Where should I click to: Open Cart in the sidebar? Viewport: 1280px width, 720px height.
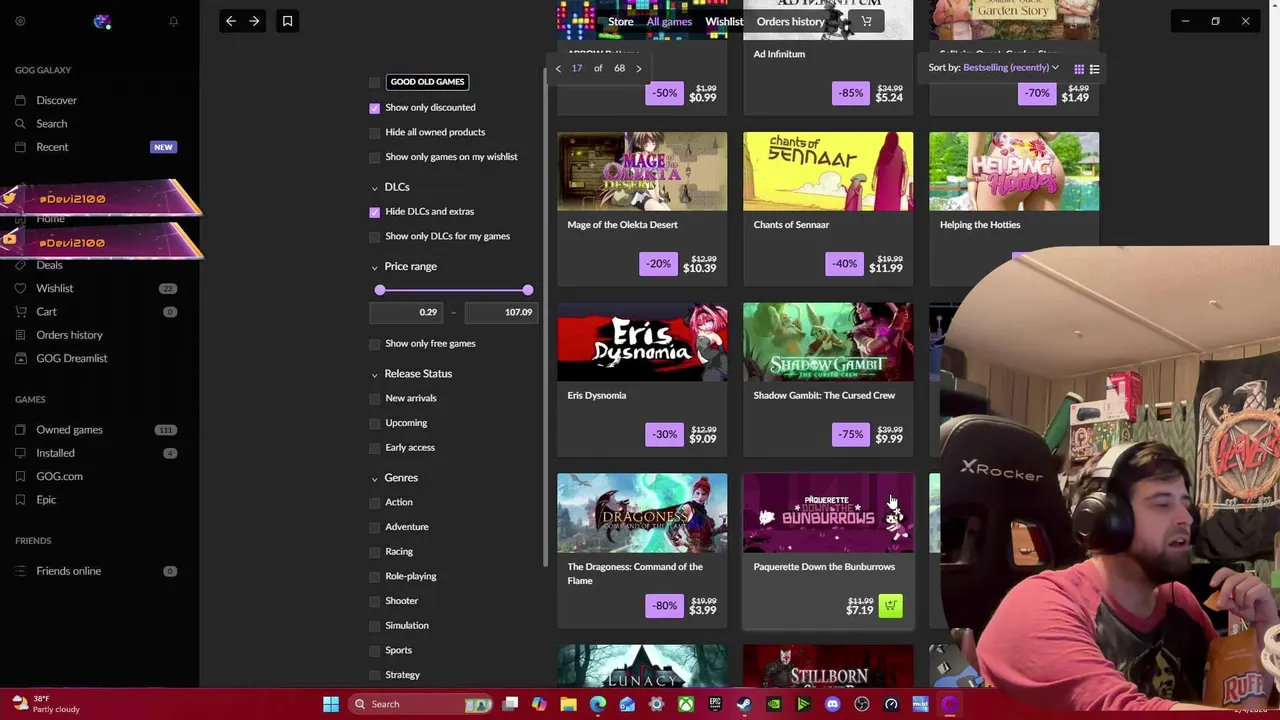[46, 312]
